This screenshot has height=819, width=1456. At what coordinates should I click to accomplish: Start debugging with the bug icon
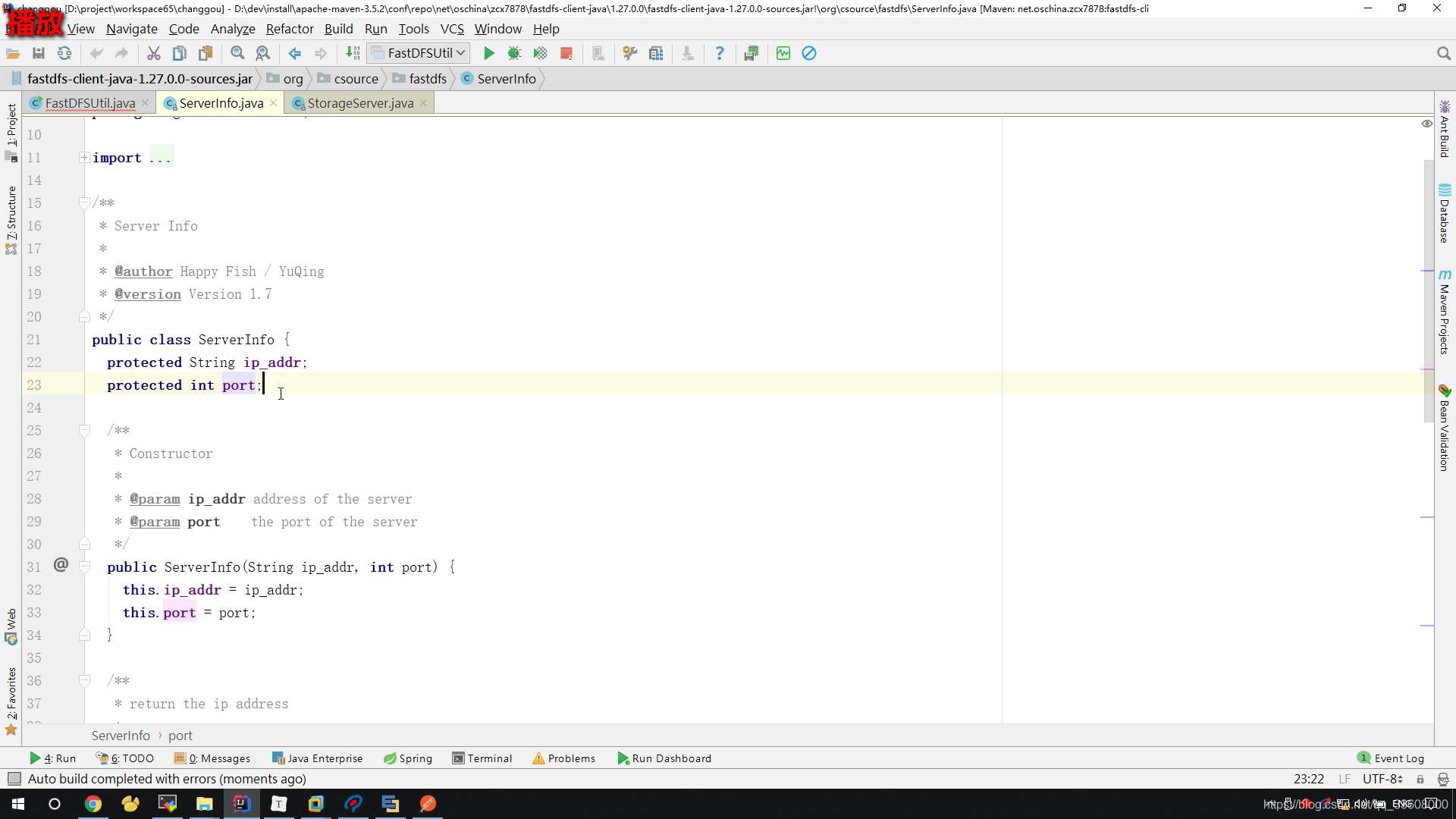(514, 53)
